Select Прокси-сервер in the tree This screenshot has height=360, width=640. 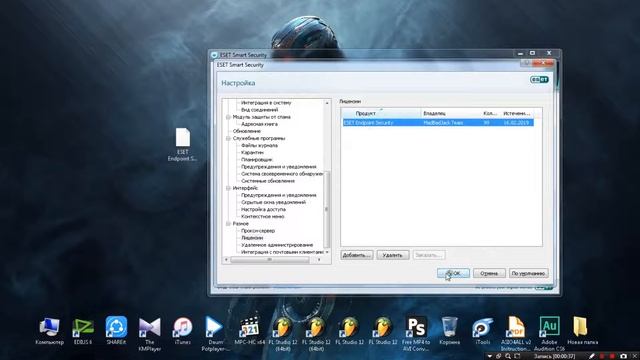[258, 231]
